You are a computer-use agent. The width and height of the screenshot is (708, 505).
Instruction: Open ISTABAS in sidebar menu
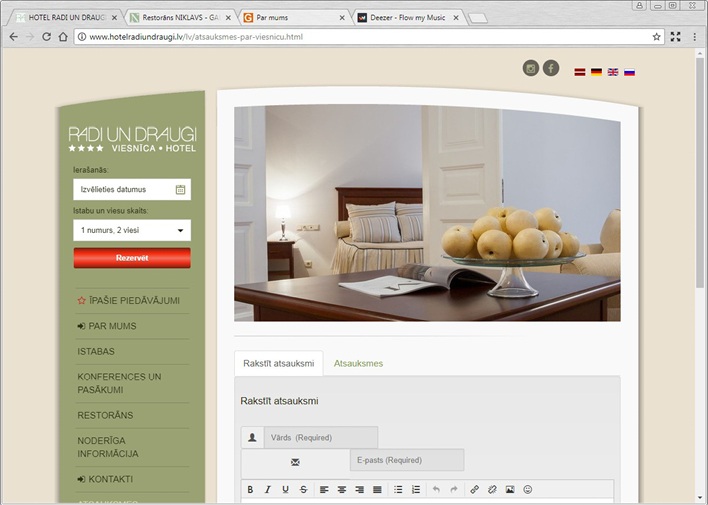pos(96,351)
